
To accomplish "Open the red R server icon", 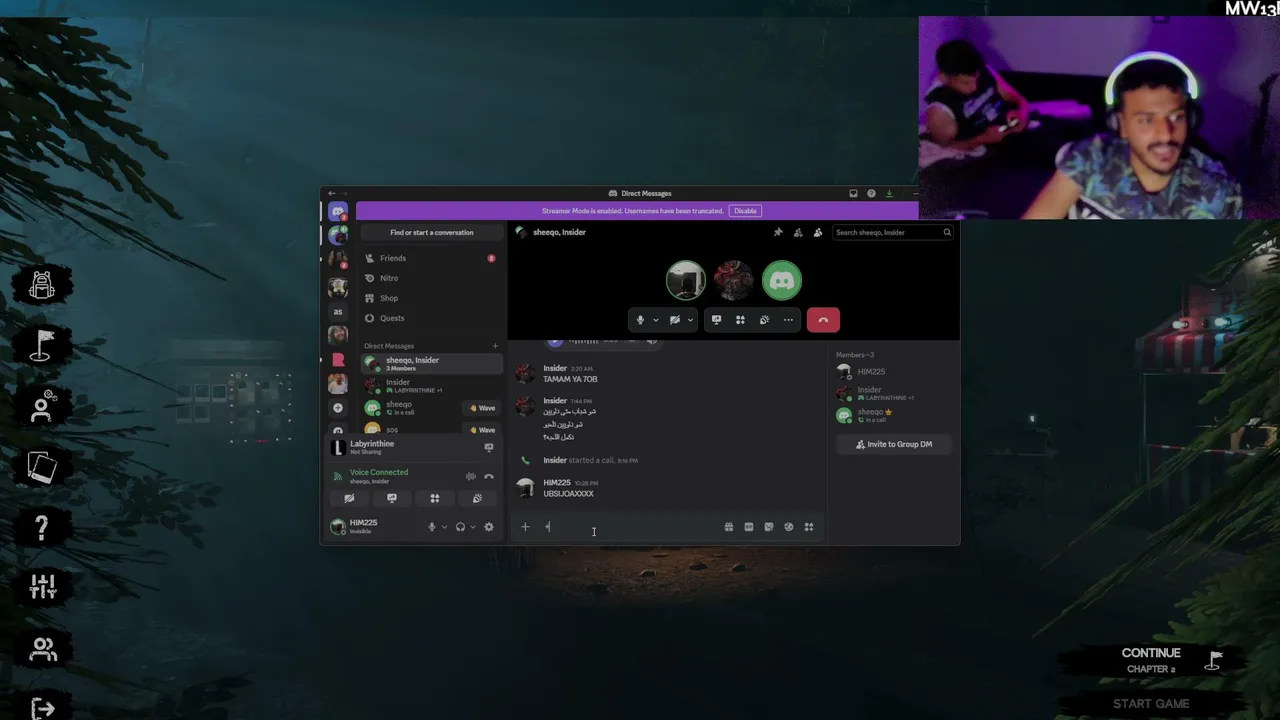I will (x=338, y=359).
